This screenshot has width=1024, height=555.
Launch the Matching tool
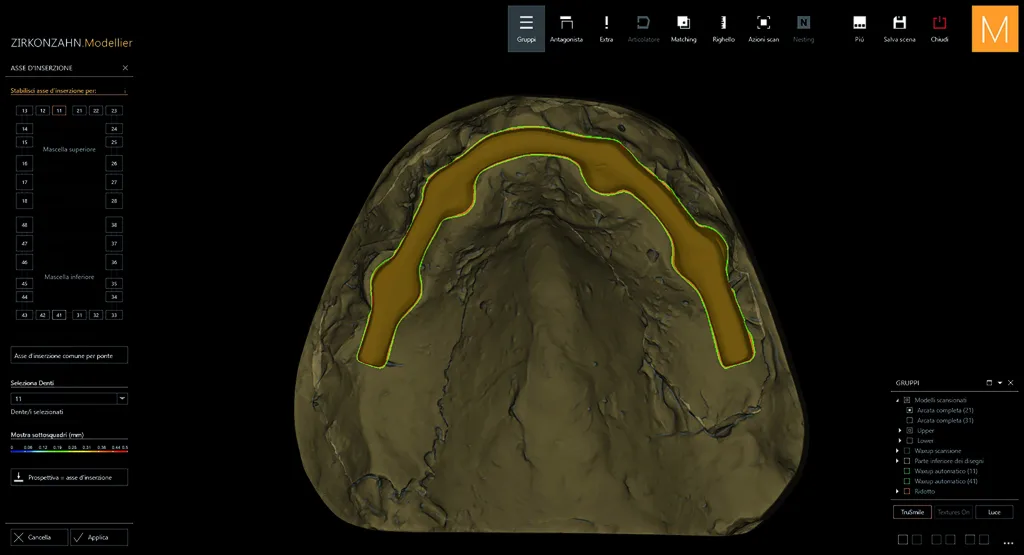(683, 29)
